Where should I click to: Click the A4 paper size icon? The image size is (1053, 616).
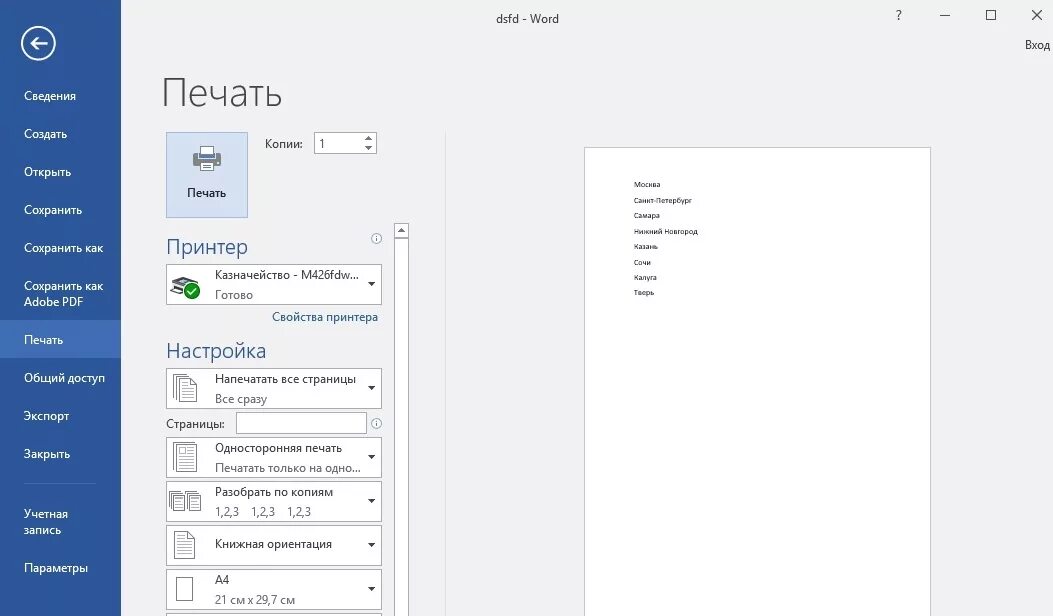[184, 589]
